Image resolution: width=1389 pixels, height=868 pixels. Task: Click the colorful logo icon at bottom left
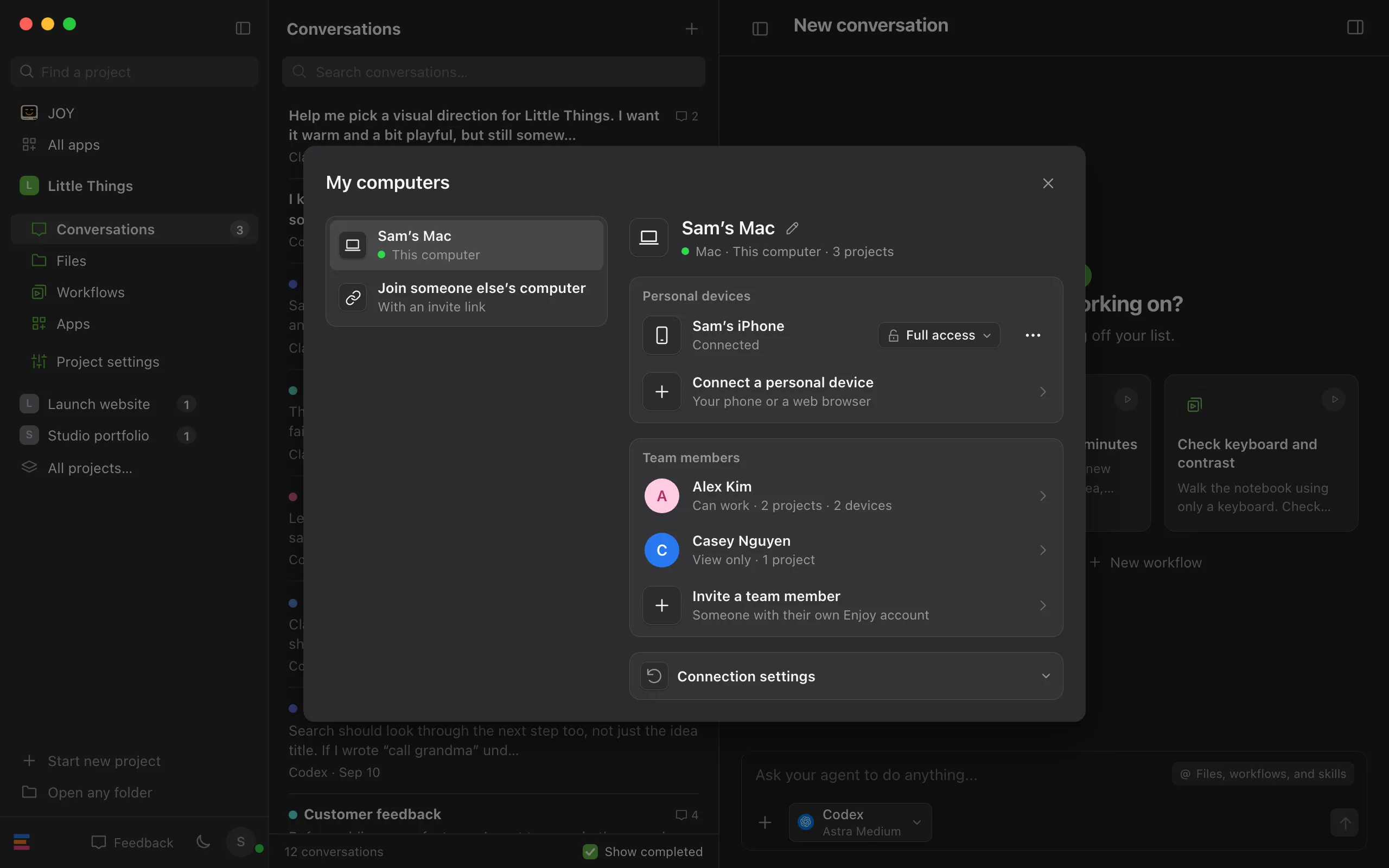tap(22, 842)
